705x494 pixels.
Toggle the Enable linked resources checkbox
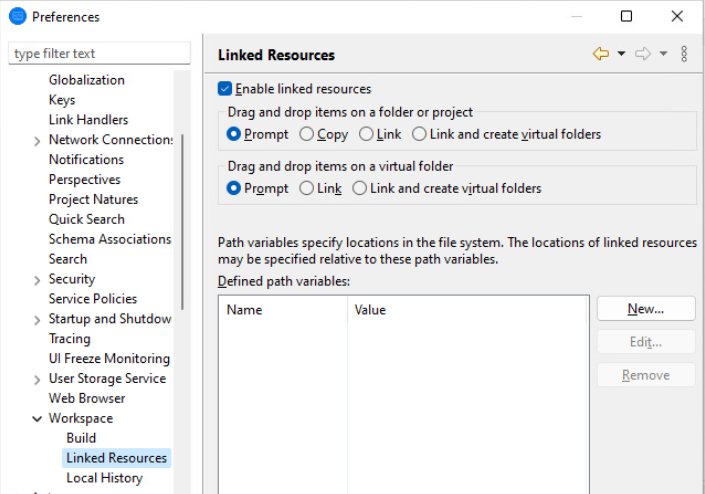(x=225, y=89)
